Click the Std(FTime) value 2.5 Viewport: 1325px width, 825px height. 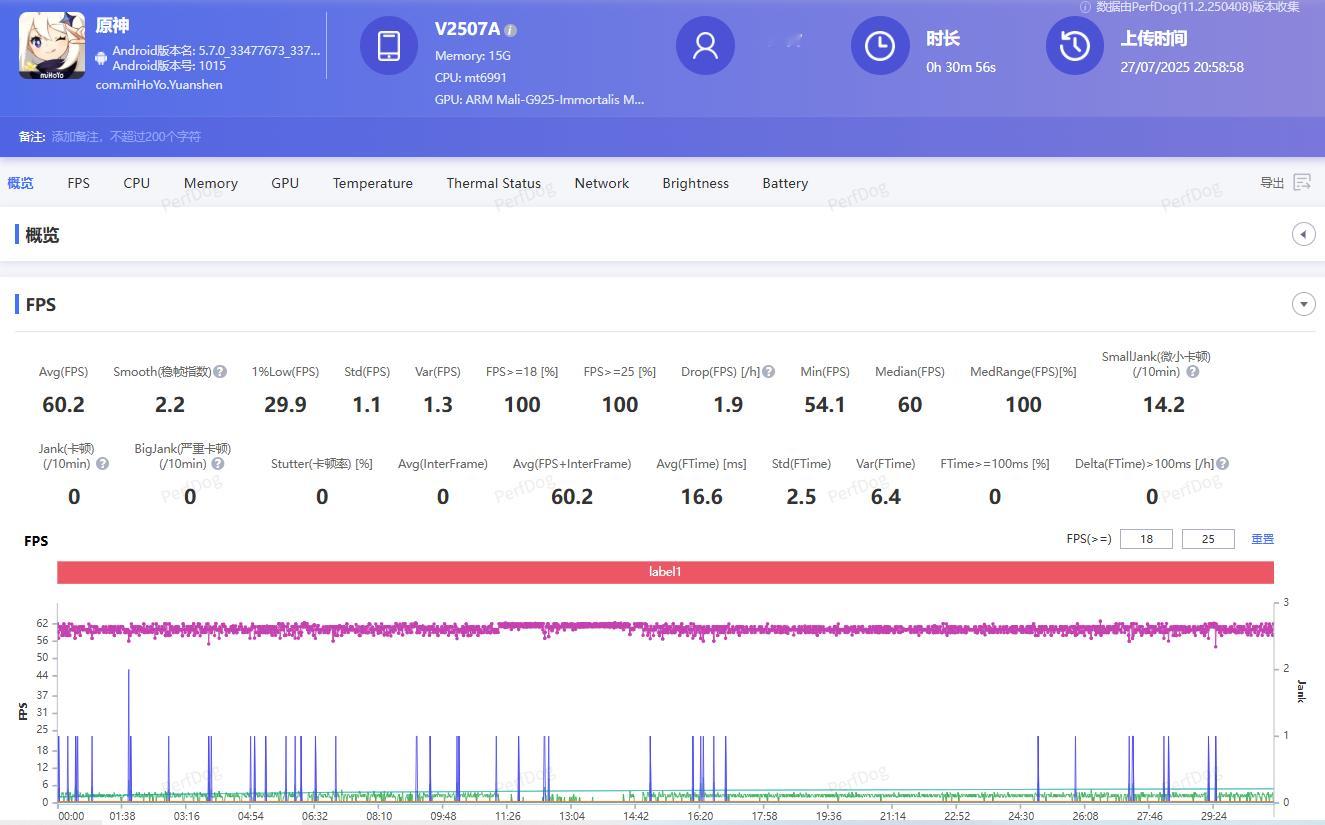click(801, 496)
